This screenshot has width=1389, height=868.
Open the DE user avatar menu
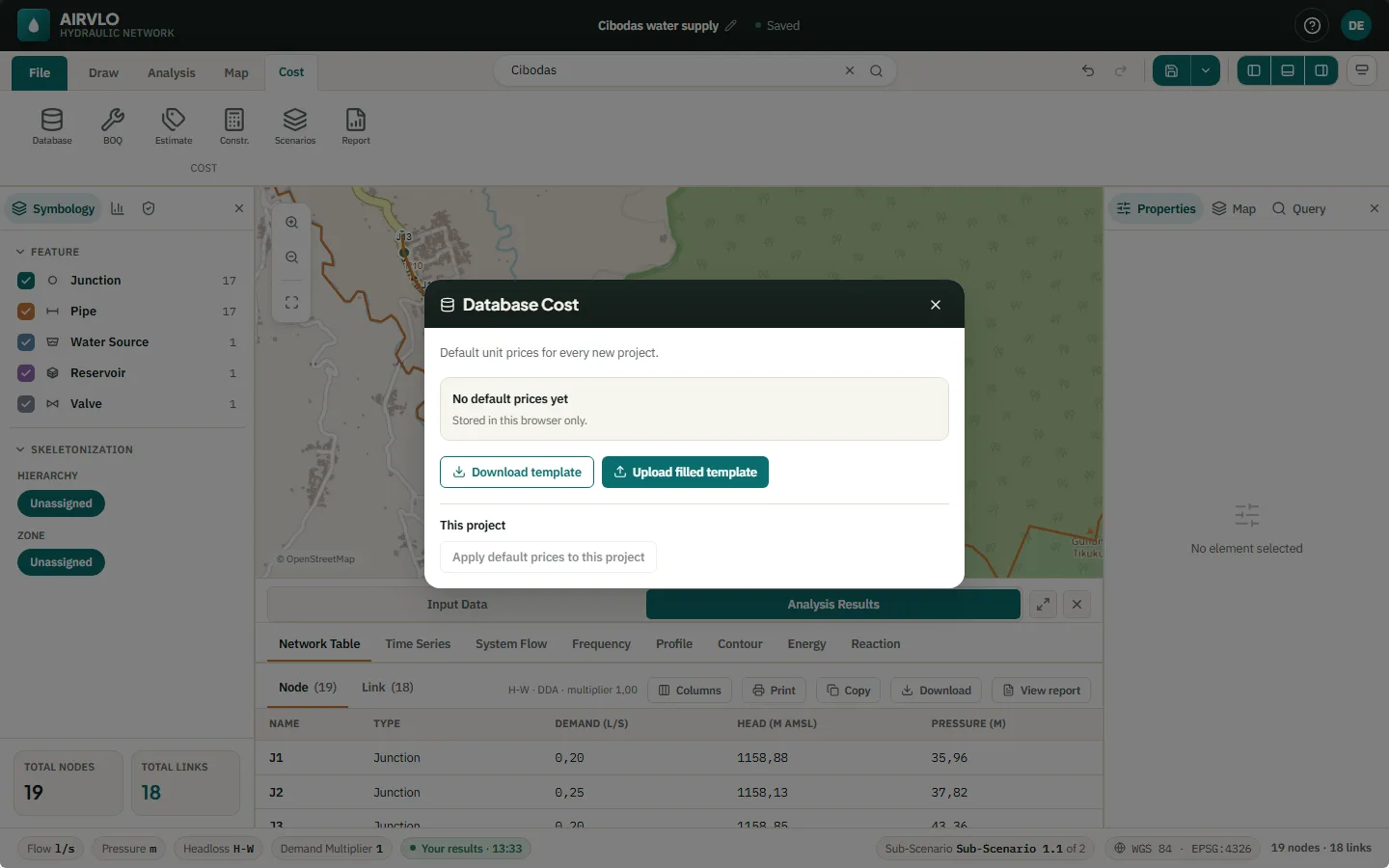[1356, 26]
